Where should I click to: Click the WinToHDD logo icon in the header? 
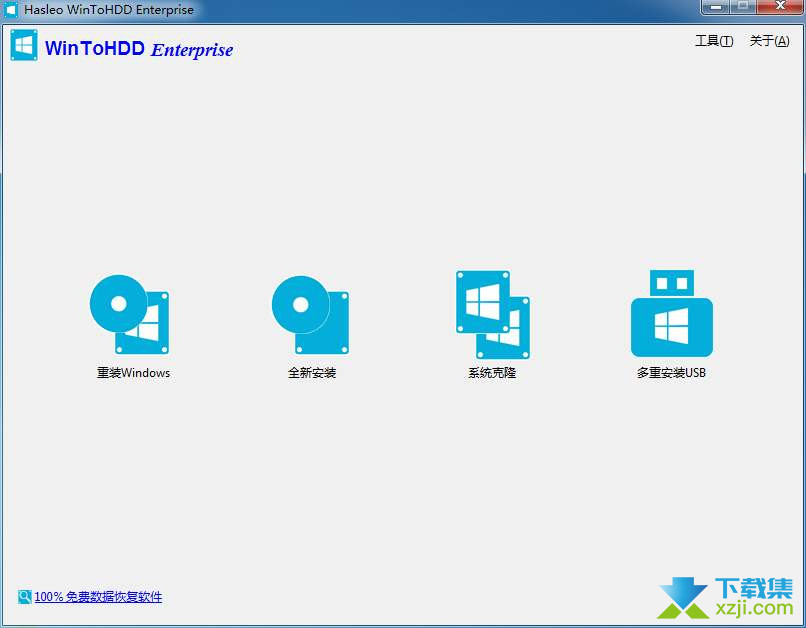24,45
